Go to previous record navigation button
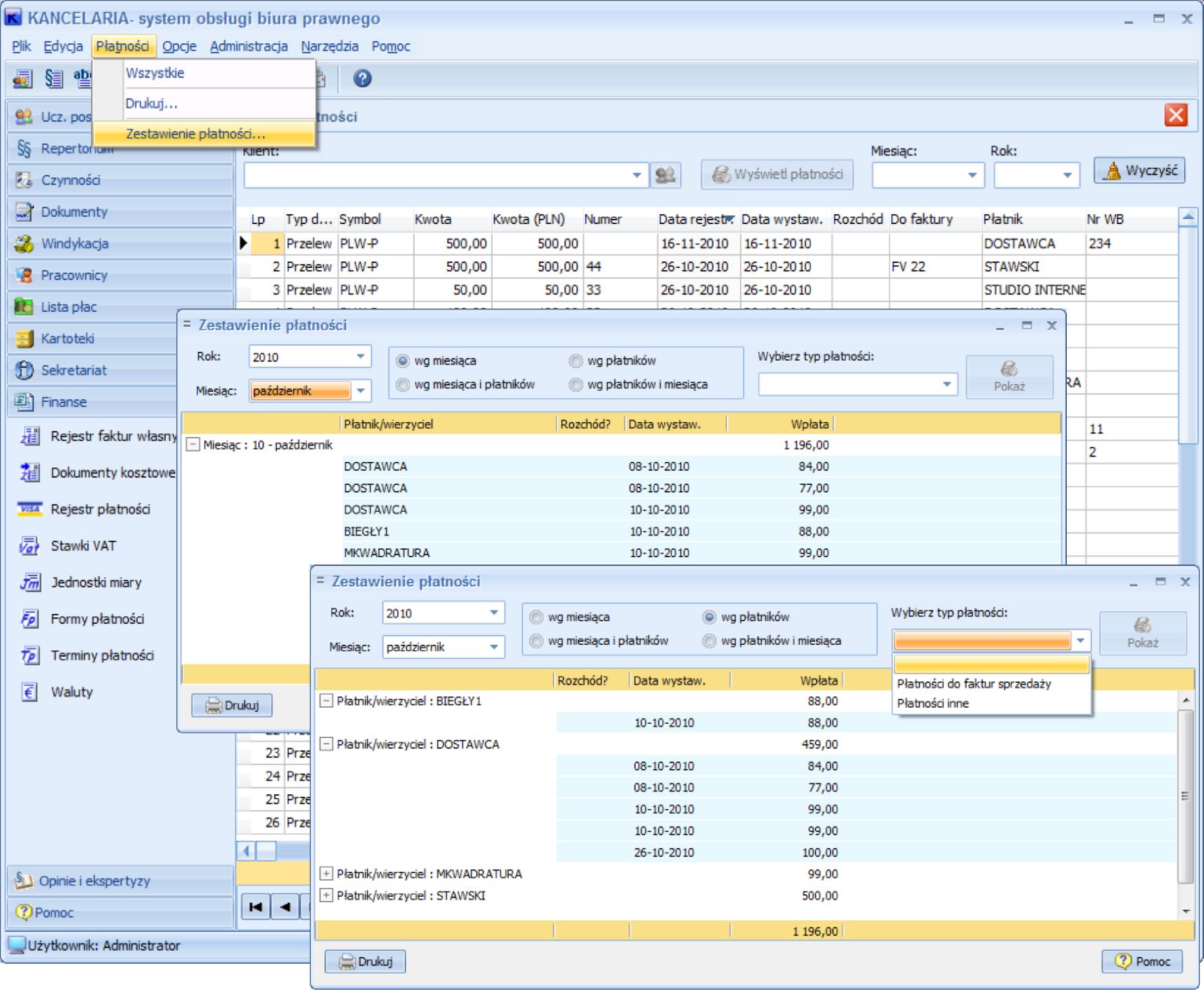 coord(286,907)
